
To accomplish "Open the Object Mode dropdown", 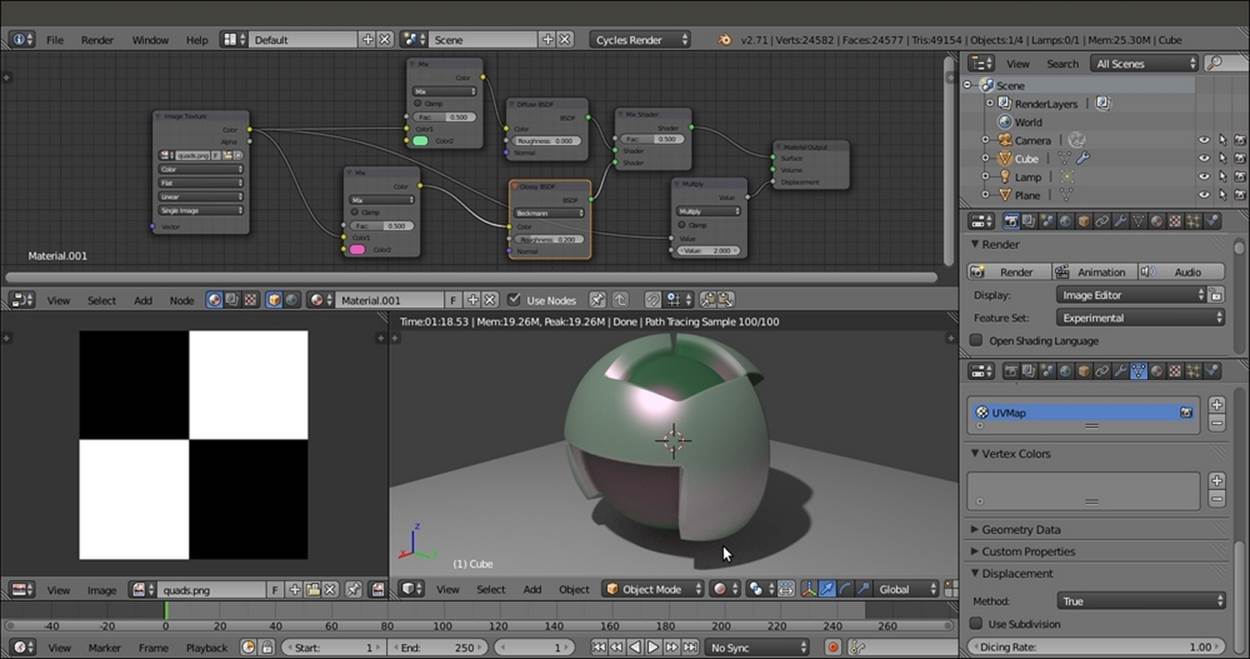I will click(652, 589).
